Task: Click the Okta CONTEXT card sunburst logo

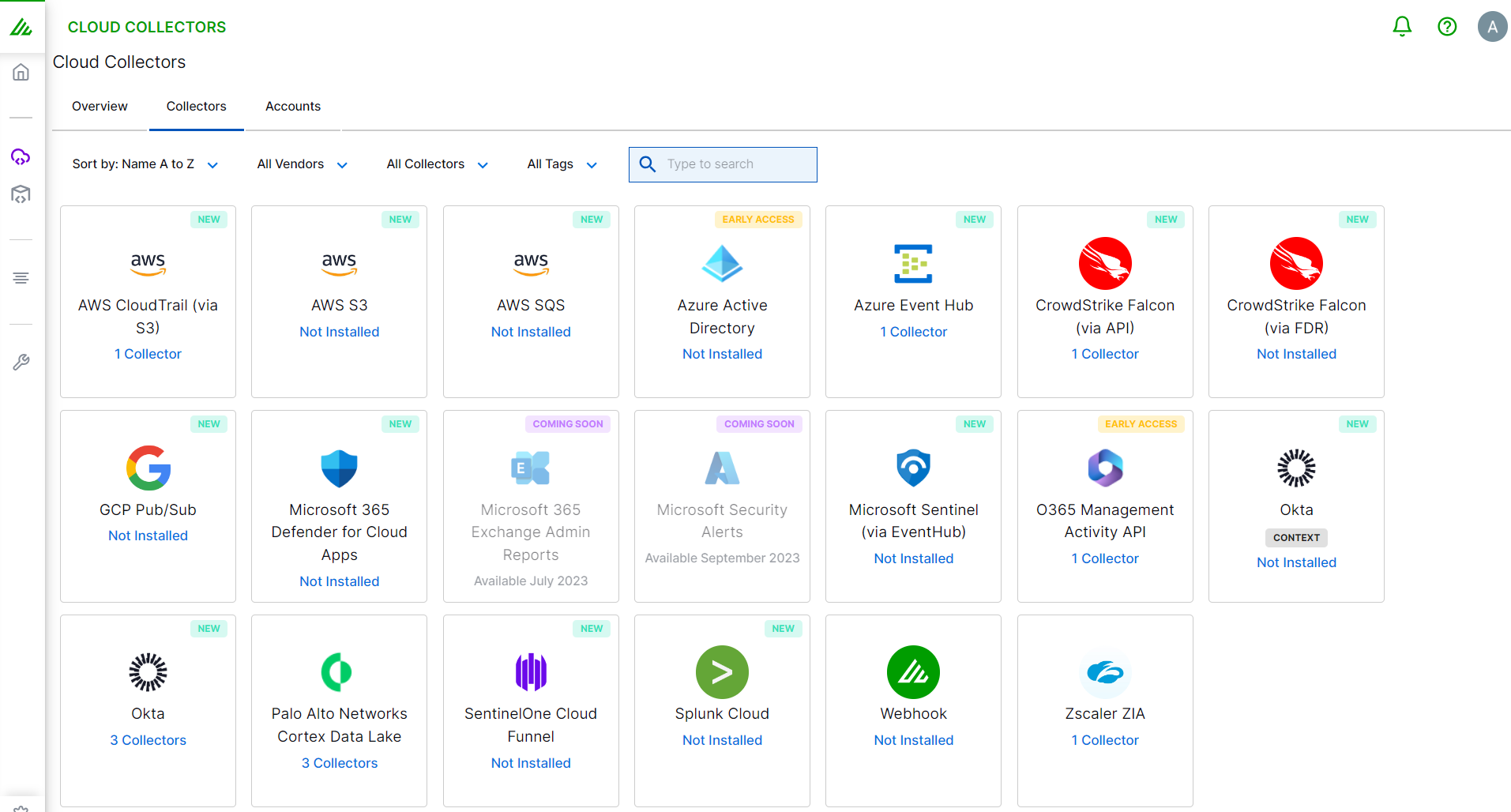Action: [x=1296, y=468]
